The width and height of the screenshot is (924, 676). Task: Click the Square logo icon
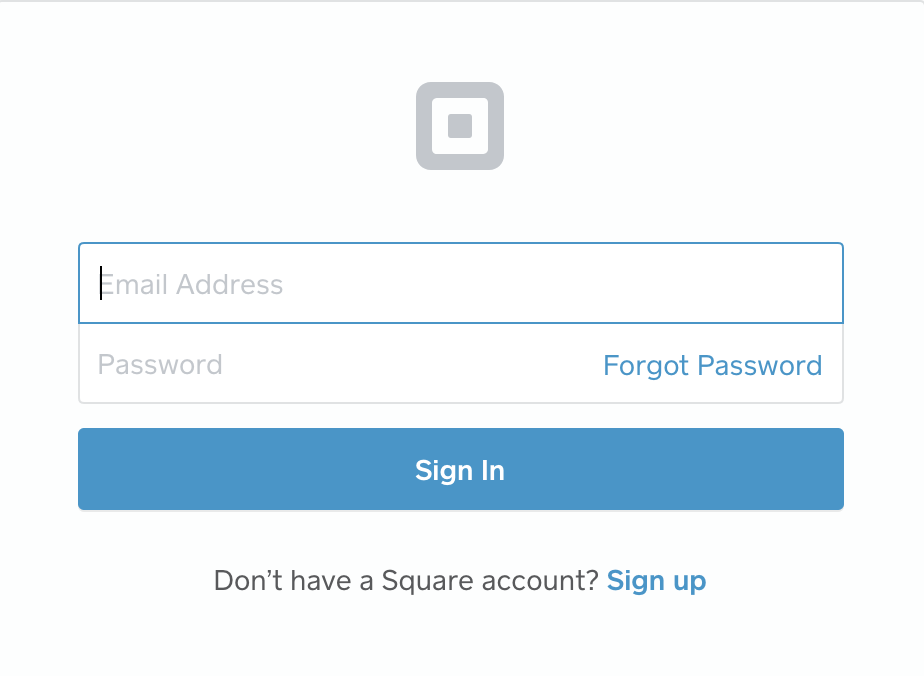pyautogui.click(x=460, y=126)
